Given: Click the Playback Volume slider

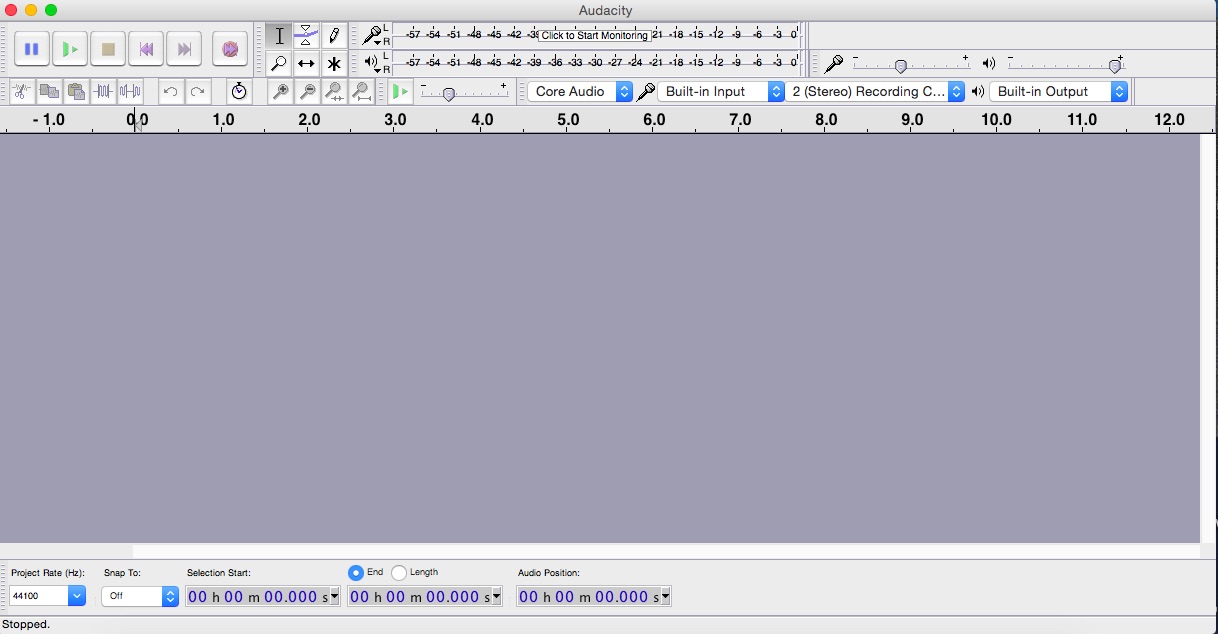Looking at the screenshot, I should (x=1065, y=64).
